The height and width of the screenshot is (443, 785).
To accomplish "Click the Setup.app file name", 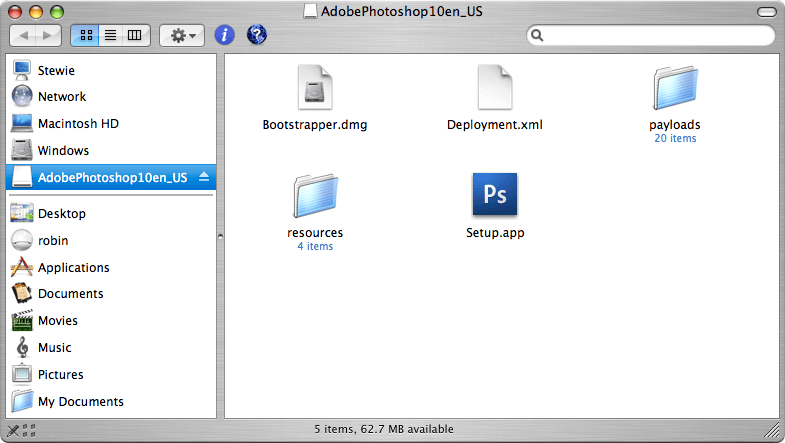I will click(x=495, y=233).
